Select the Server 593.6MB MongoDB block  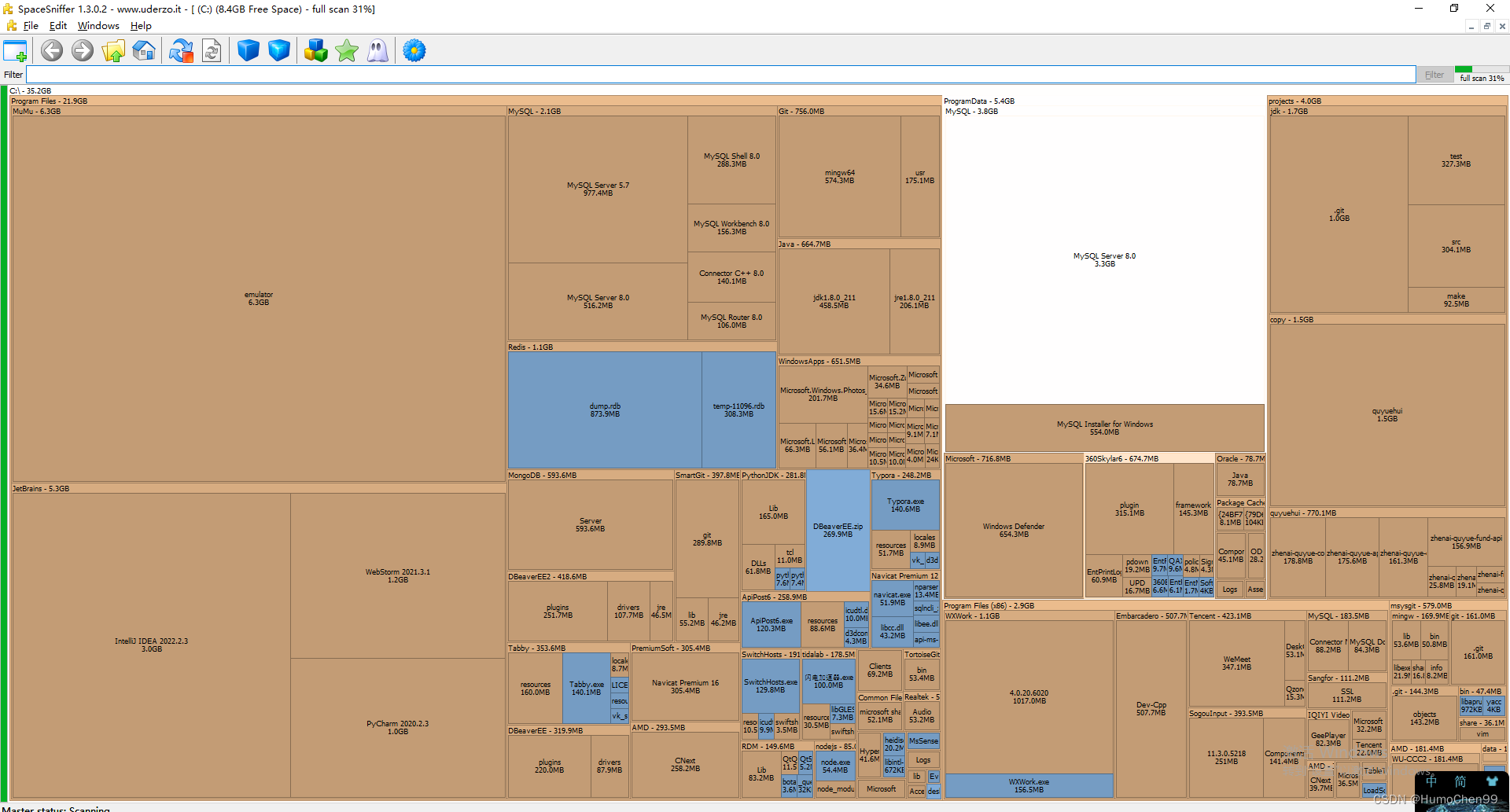(x=590, y=525)
